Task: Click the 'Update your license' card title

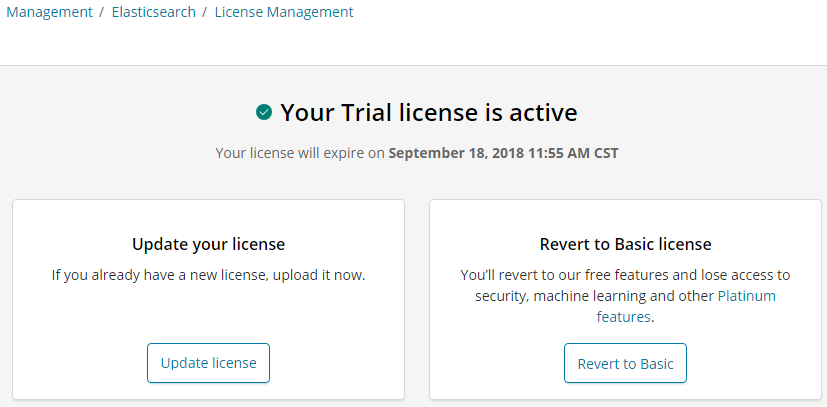Action: tap(208, 244)
